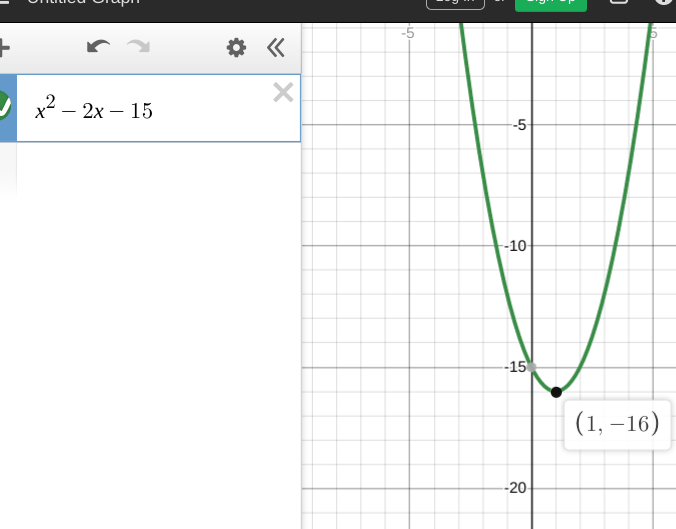Click the green Sign Up button

[x=551, y=3]
